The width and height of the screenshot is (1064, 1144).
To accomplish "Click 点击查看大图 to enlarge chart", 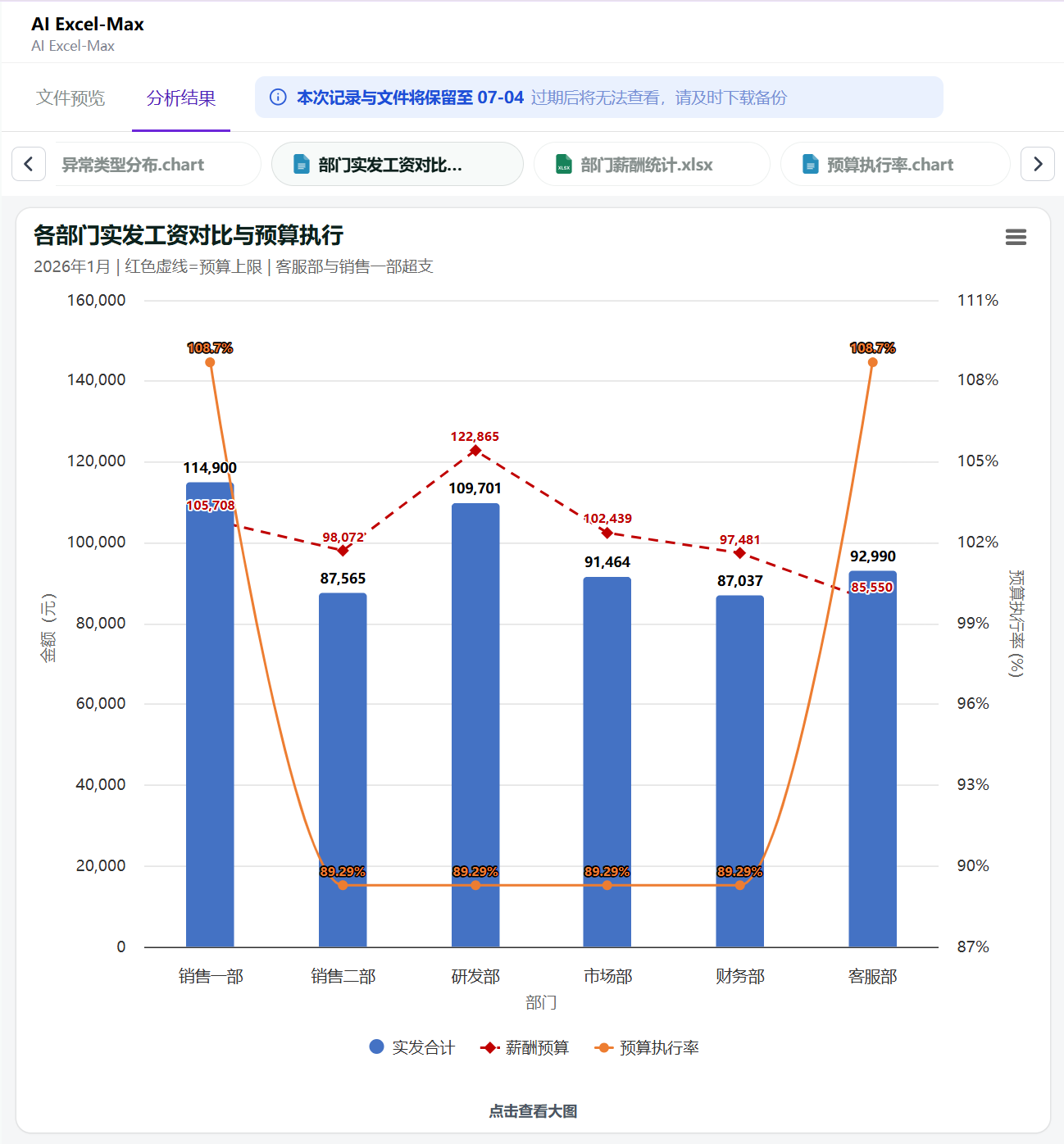I will coord(533,1111).
